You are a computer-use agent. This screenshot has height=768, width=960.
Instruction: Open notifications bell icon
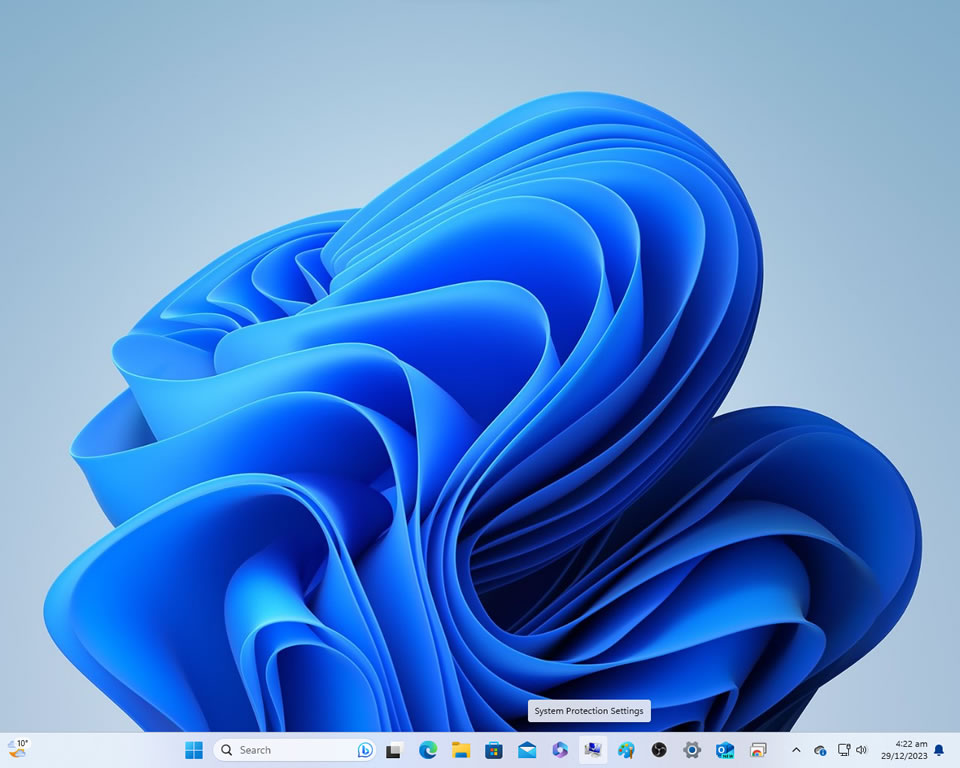[939, 750]
